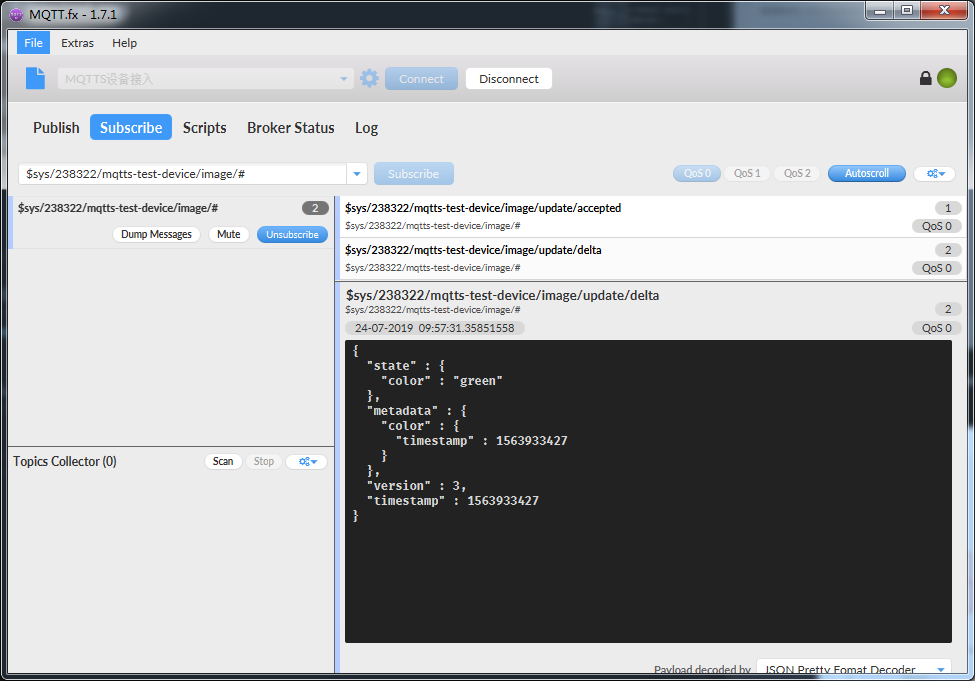Screen dimensions: 975x681
Task: Click the lock security icon
Action: pyautogui.click(x=925, y=78)
